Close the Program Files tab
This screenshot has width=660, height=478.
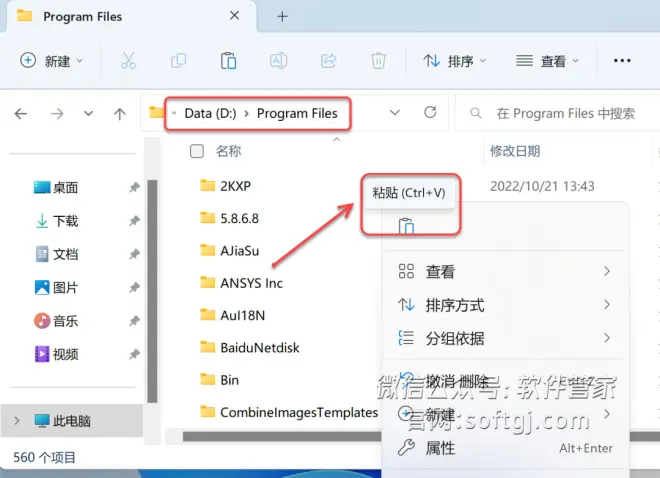click(234, 16)
